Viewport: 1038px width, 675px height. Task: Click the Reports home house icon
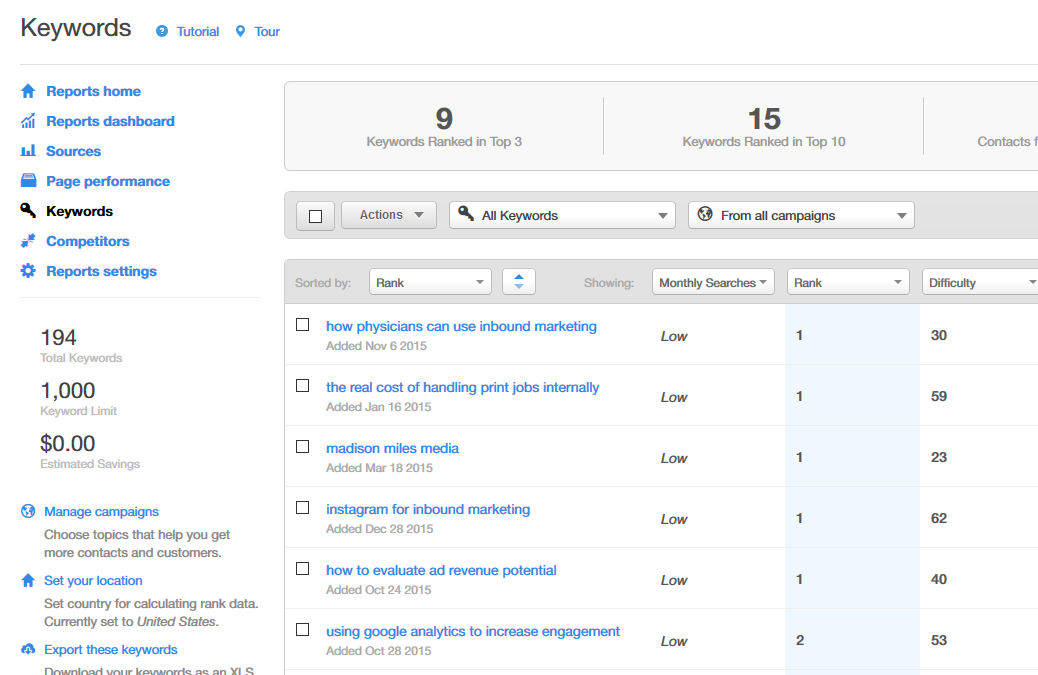pyautogui.click(x=28, y=91)
